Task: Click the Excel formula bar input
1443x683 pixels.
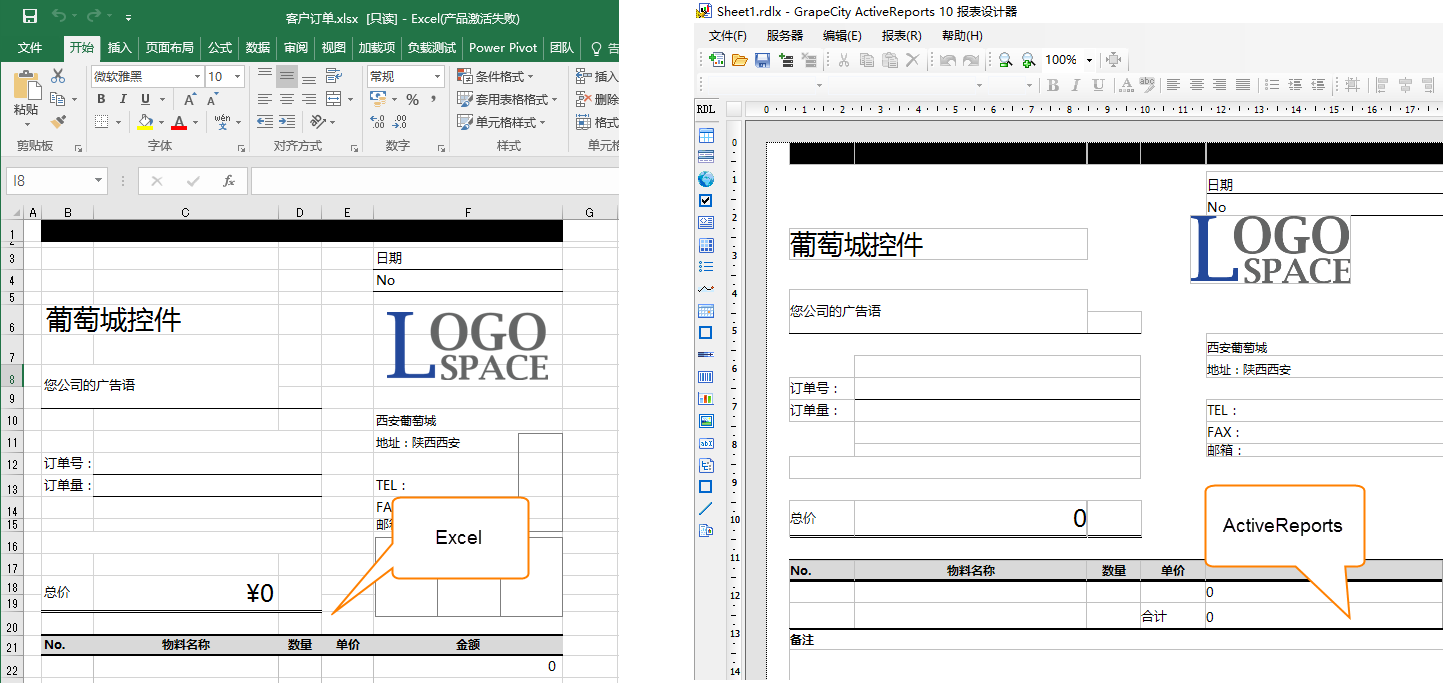Action: click(x=434, y=181)
